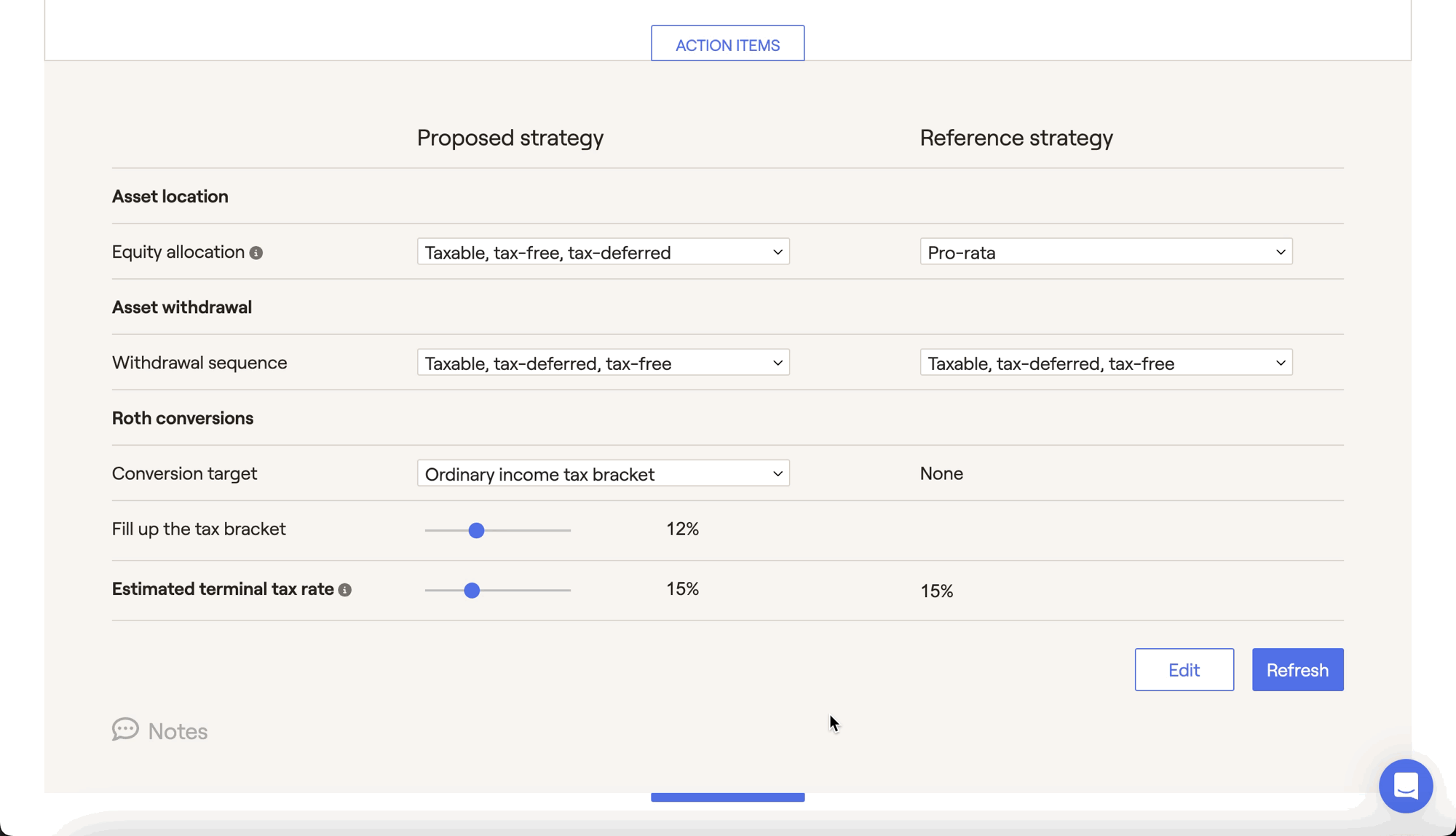Image resolution: width=1456 pixels, height=836 pixels.
Task: Click the Roth conversions section heading
Action: tap(183, 418)
